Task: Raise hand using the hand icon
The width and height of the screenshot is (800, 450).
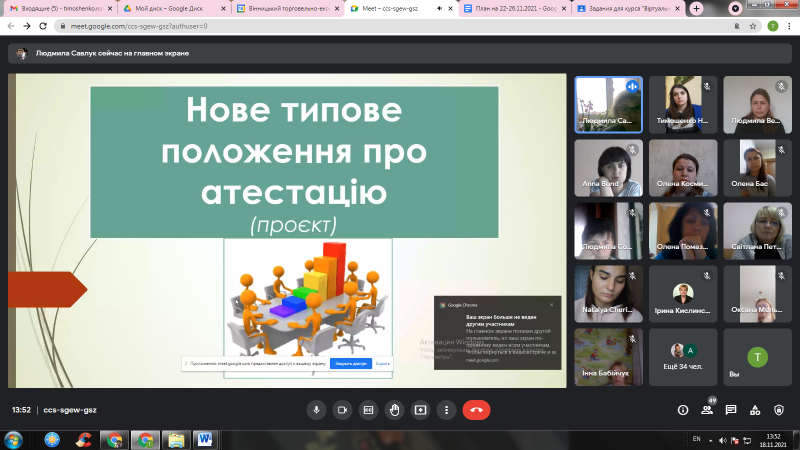Action: tap(394, 410)
